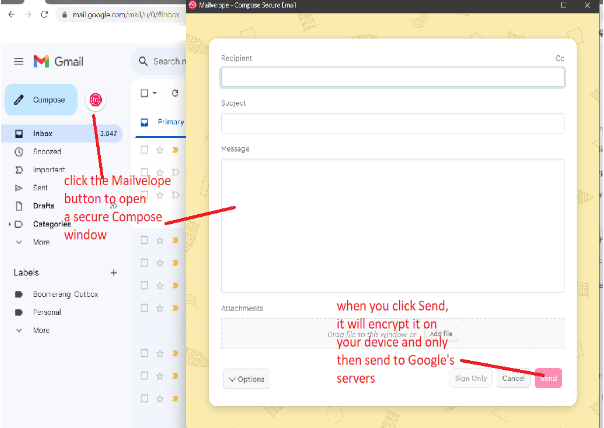Click the Gmail logo

pos(58,61)
